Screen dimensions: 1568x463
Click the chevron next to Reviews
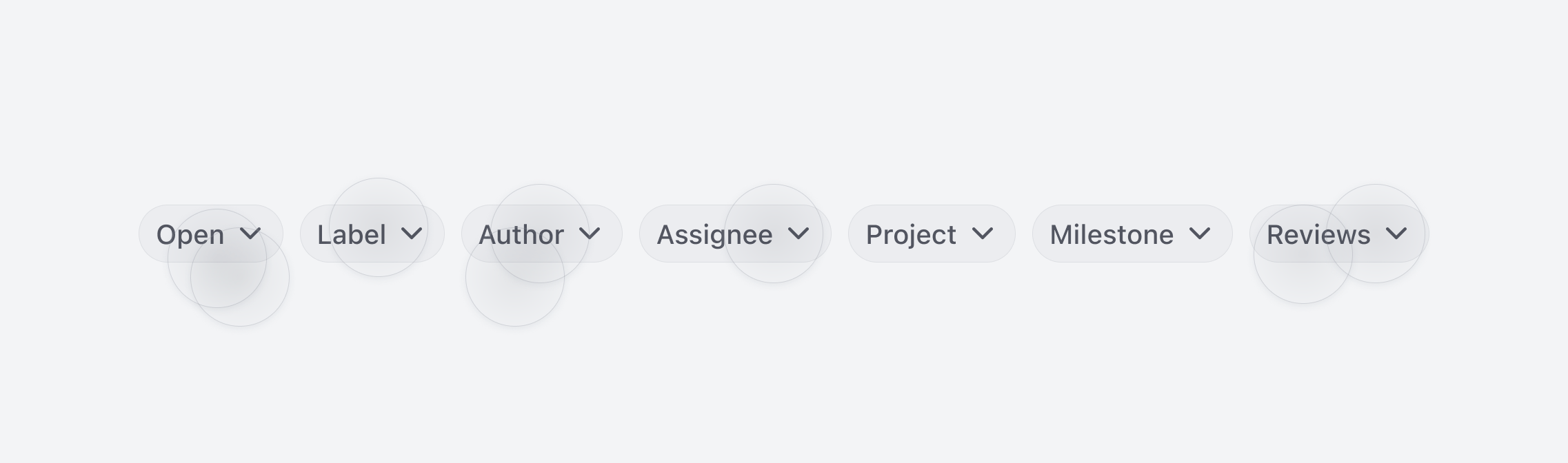pyautogui.click(x=1396, y=234)
